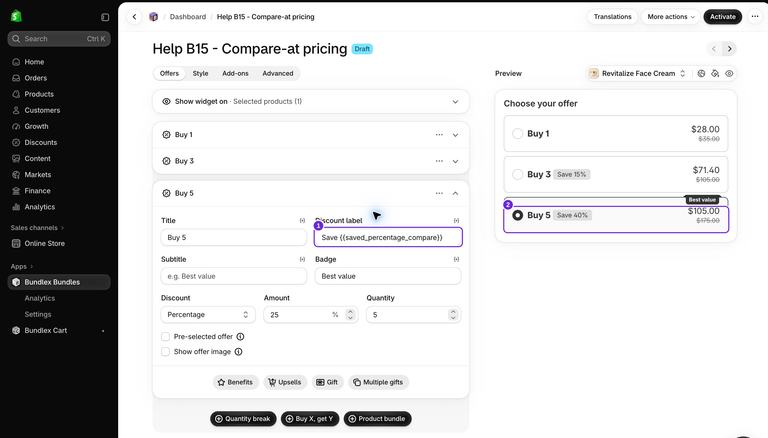The height and width of the screenshot is (438, 768).
Task: Click the variable insert icon beside Title
Action: (302, 220)
